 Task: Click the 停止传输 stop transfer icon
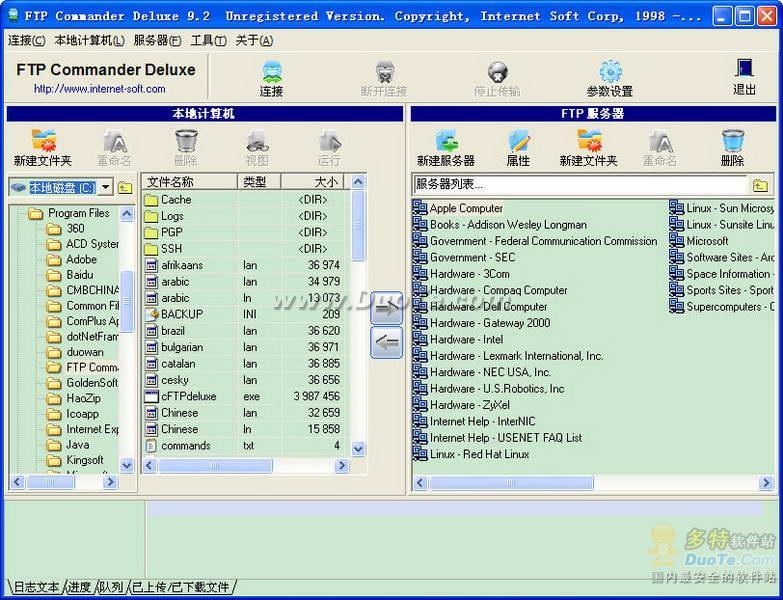pyautogui.click(x=497, y=78)
